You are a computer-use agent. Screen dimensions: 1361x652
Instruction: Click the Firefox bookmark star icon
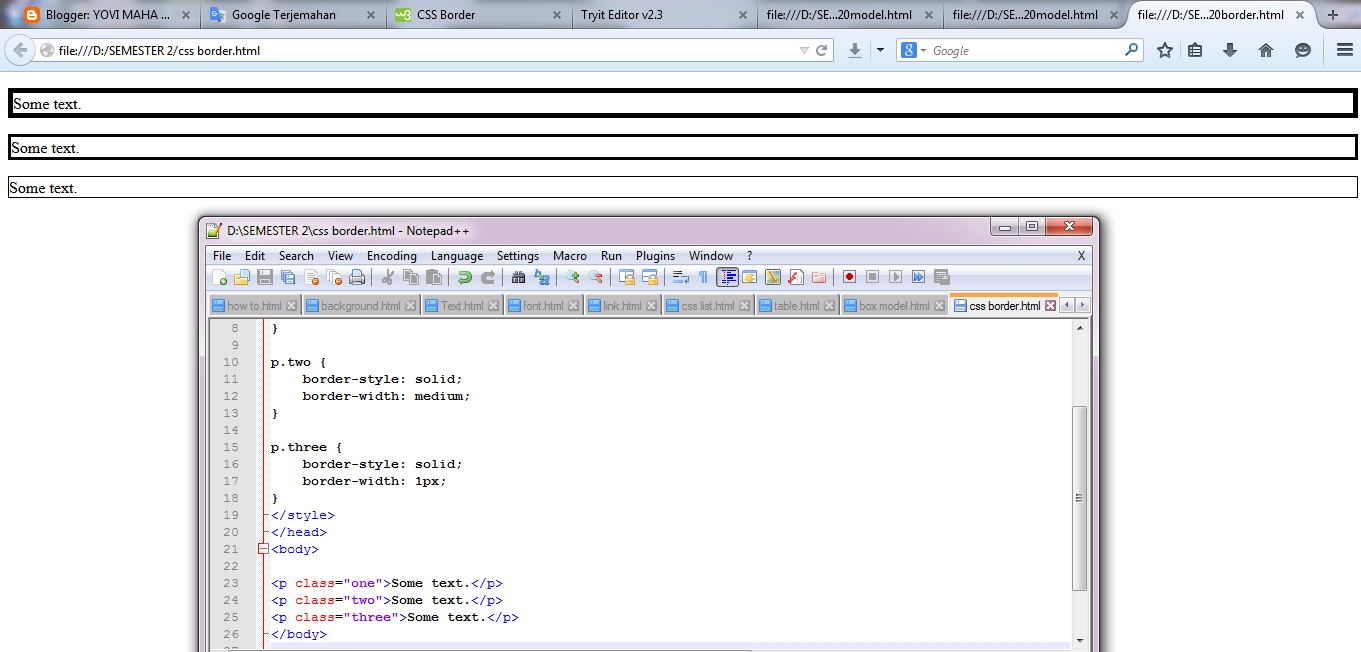(x=1165, y=50)
